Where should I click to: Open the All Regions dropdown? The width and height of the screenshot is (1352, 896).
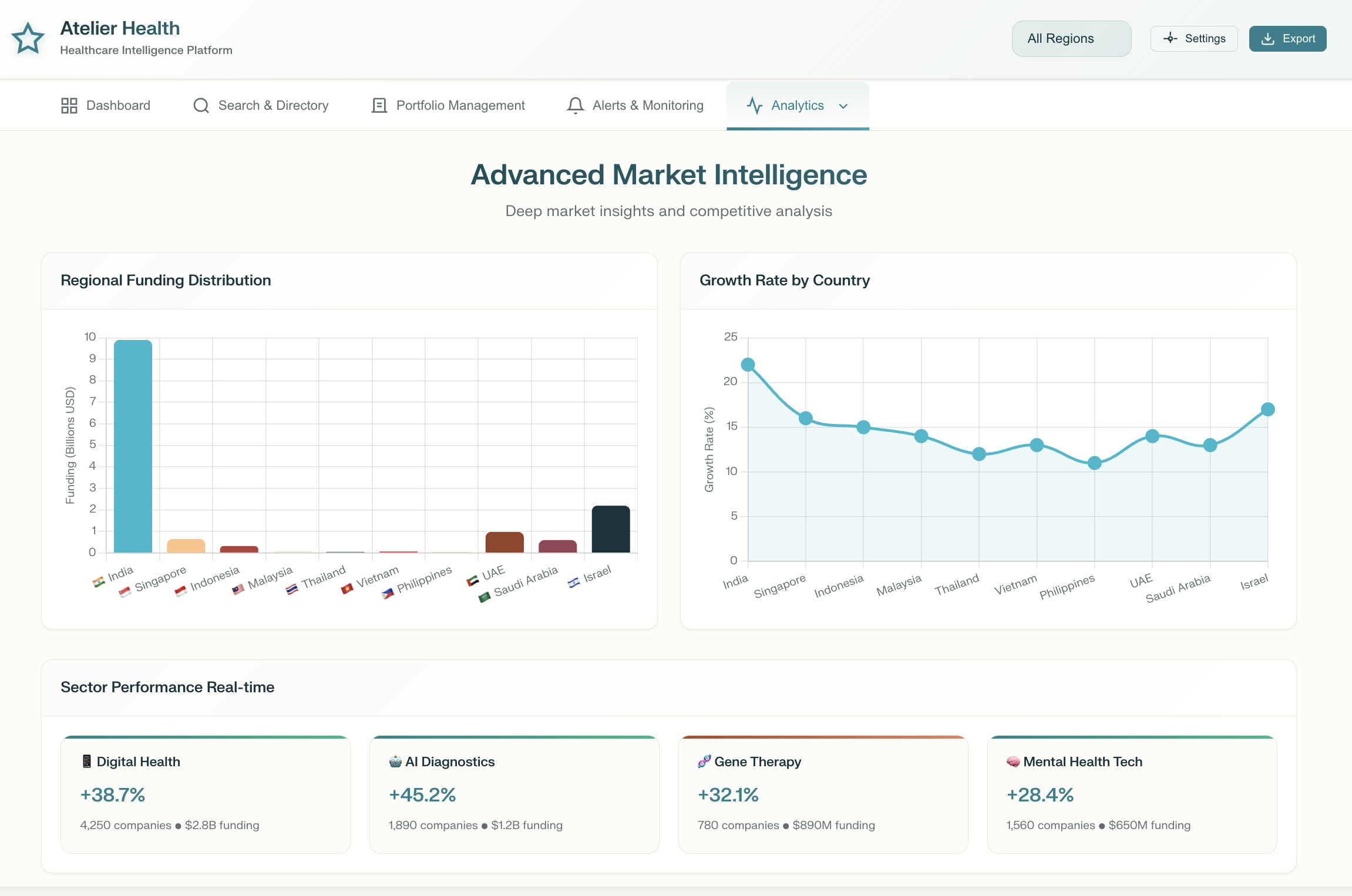tap(1071, 39)
